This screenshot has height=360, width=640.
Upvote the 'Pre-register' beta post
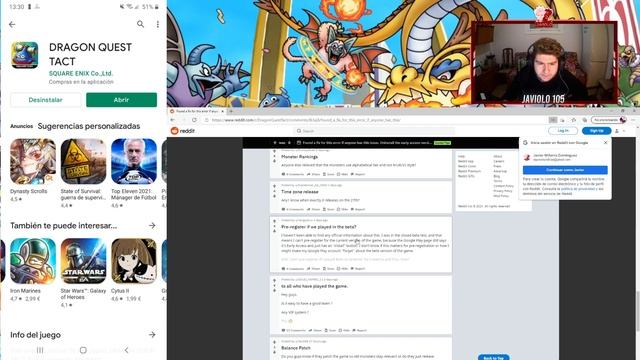274,222
